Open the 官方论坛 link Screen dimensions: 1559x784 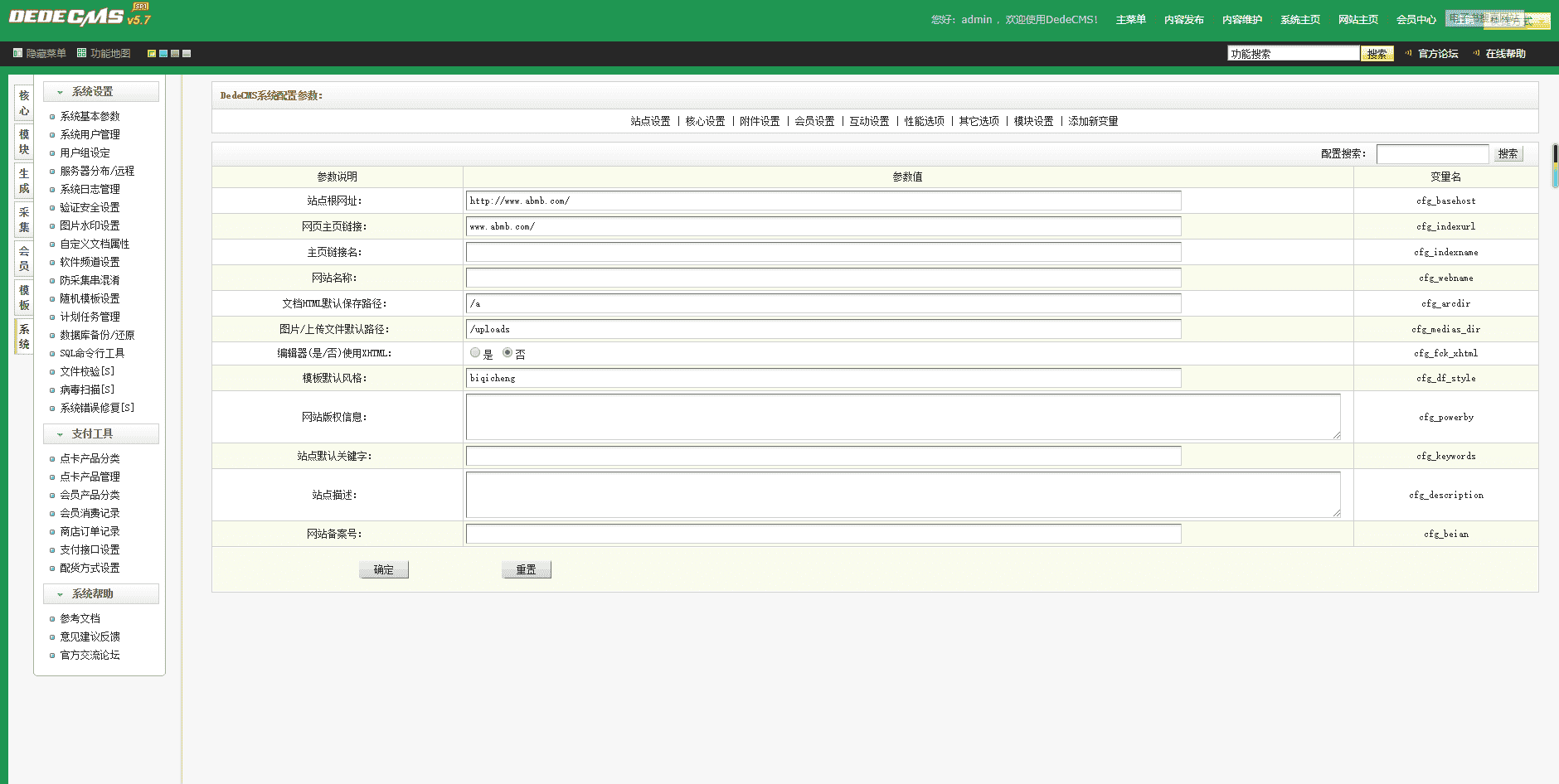click(1438, 54)
